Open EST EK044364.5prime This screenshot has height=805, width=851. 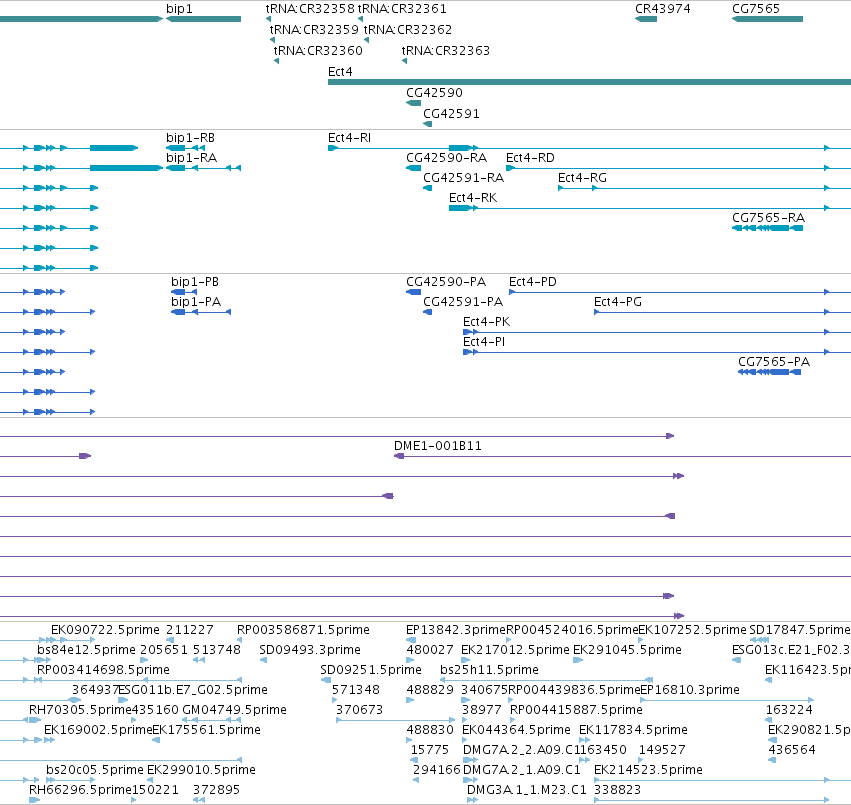coord(516,730)
